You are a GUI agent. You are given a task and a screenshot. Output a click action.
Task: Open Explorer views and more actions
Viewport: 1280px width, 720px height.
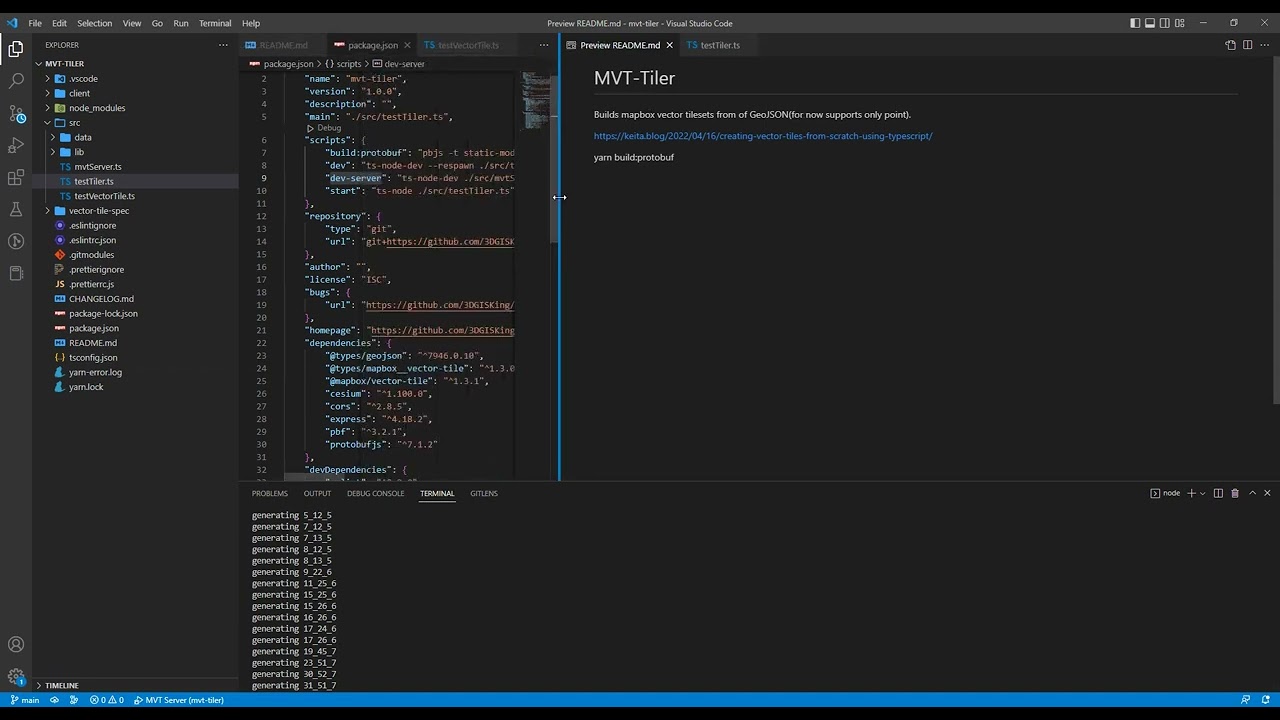coord(223,45)
